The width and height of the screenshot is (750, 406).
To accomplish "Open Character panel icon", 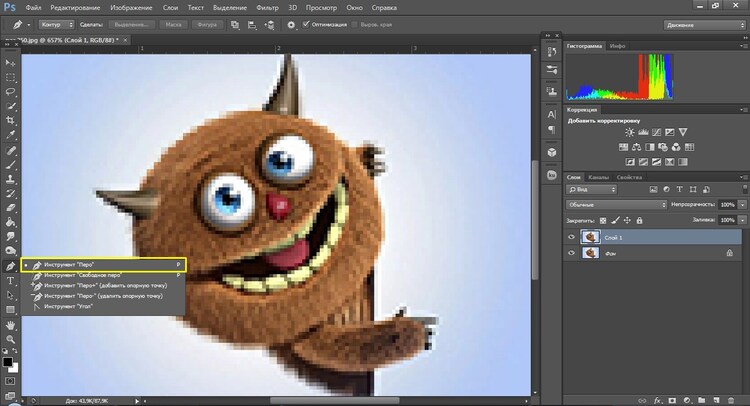I will click(551, 114).
